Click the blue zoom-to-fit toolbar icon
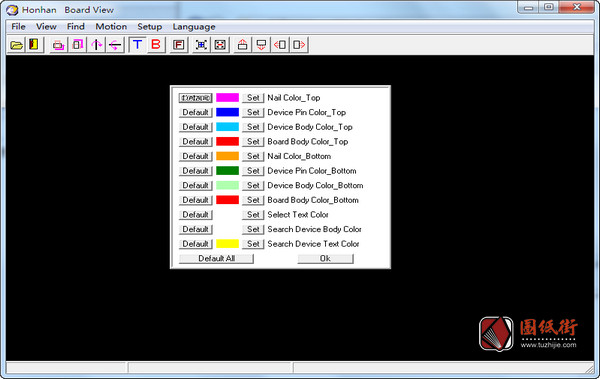Image resolution: width=600 pixels, height=379 pixels. click(x=201, y=45)
